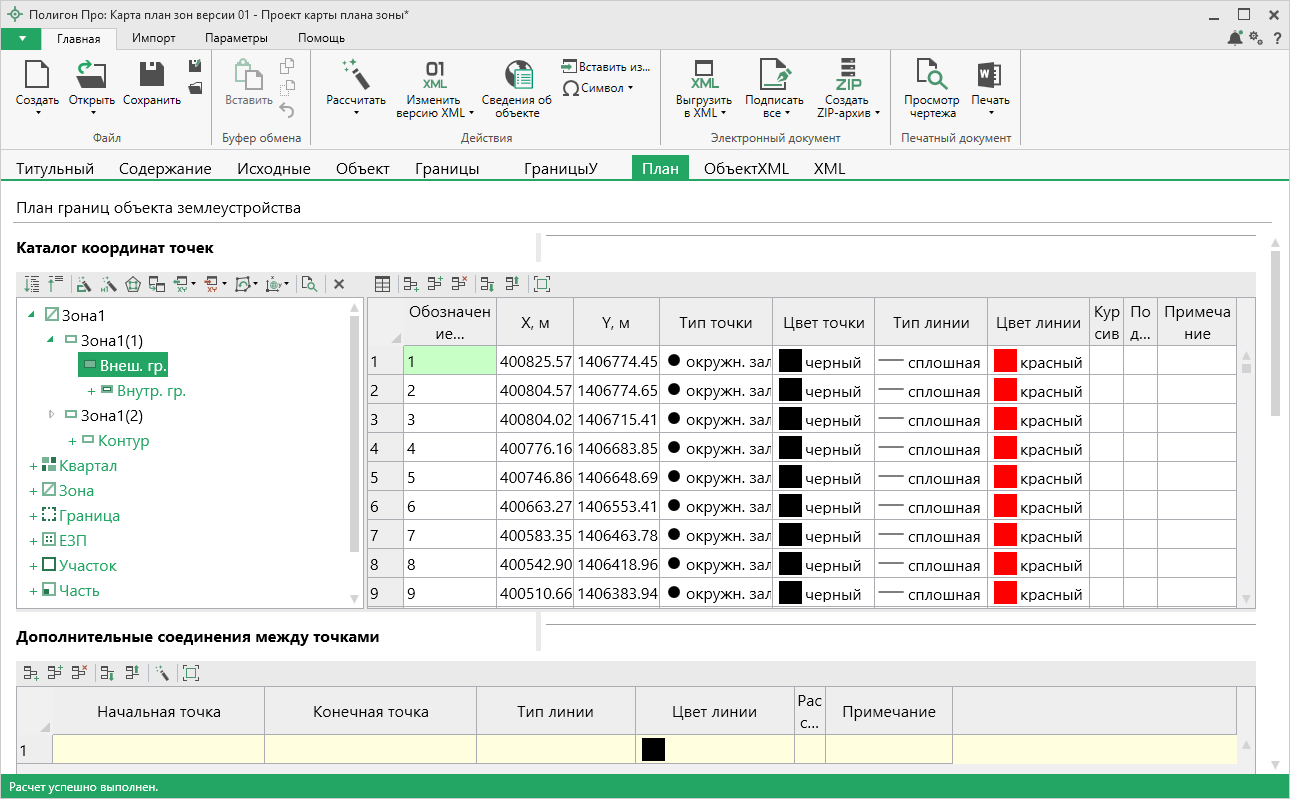
Task: Collapse the Зона1 tree node
Action: (31, 315)
